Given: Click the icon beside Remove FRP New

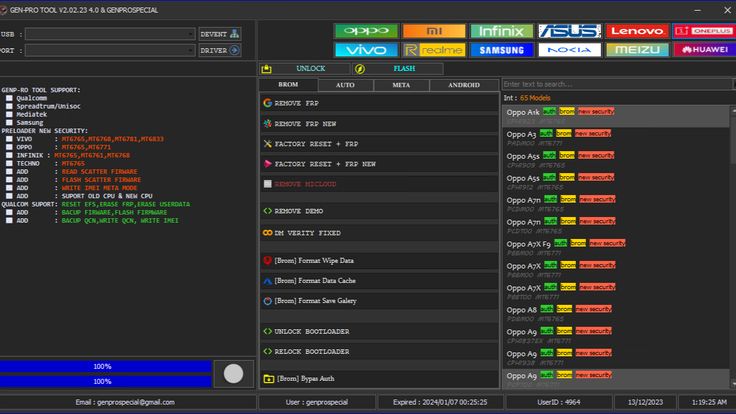Looking at the screenshot, I should coord(268,123).
